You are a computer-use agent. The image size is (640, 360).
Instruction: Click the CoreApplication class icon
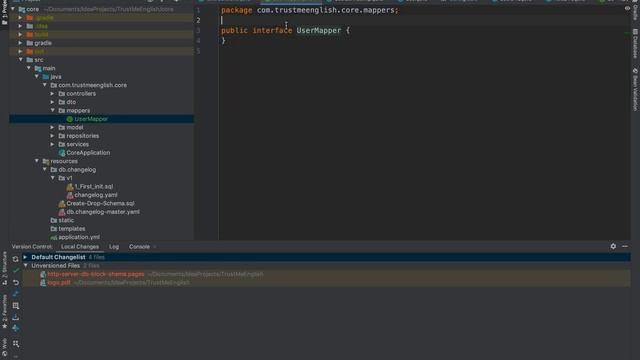pyautogui.click(x=62, y=153)
